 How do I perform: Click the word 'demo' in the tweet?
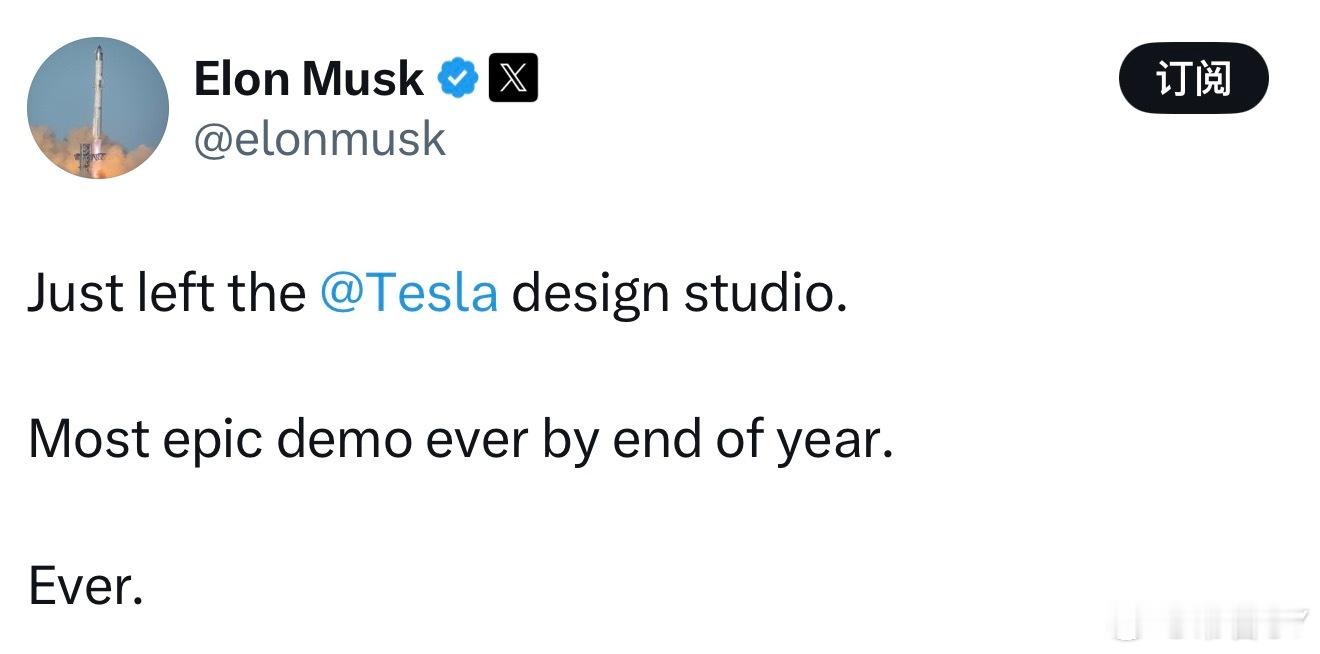pyautogui.click(x=344, y=440)
